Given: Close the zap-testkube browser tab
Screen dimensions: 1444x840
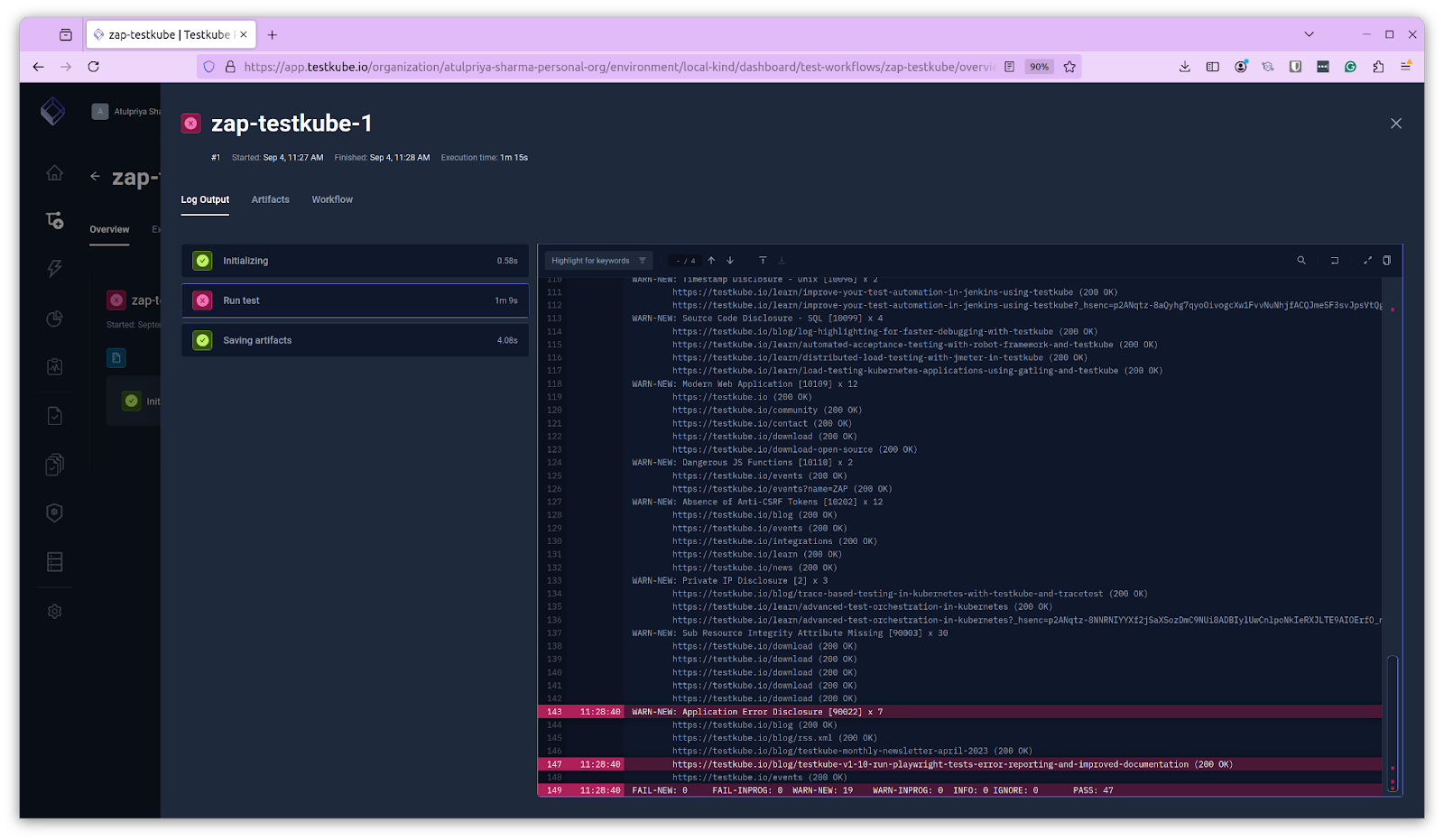Looking at the screenshot, I should 244,35.
